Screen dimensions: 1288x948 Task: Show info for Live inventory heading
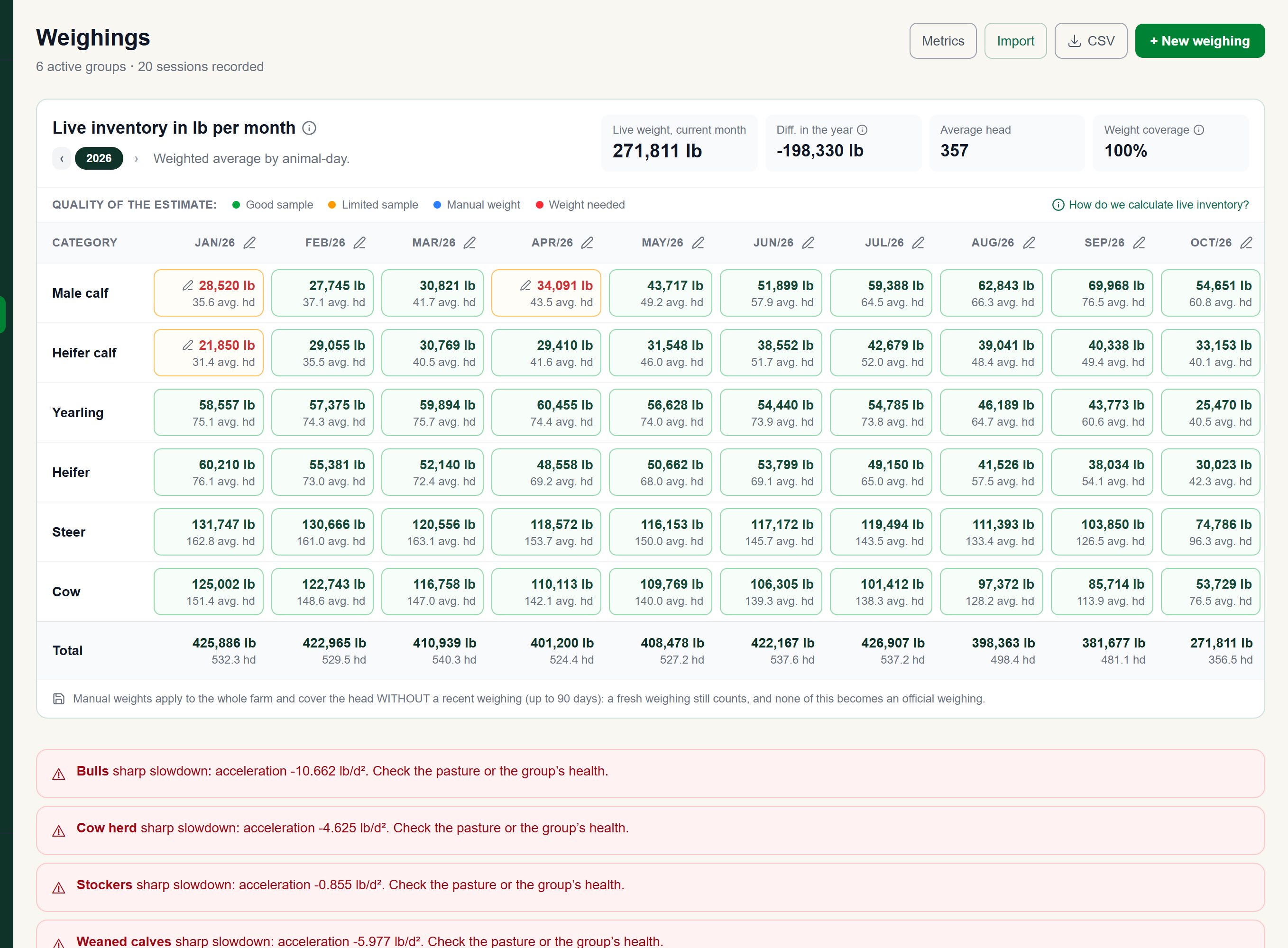tap(309, 128)
